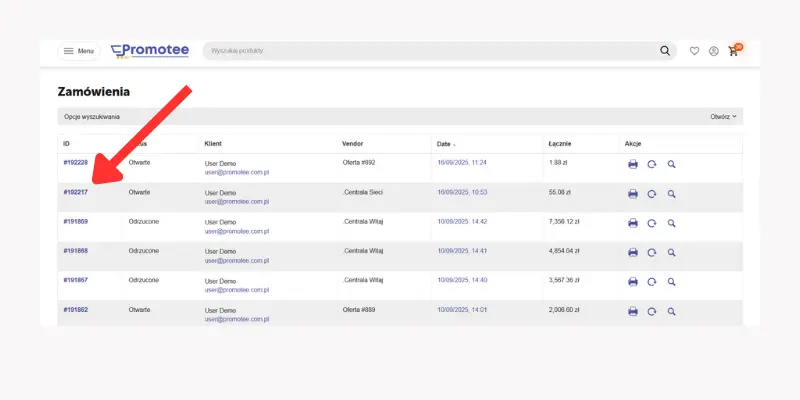Open the user account icon
800x400 pixels.
(x=714, y=51)
